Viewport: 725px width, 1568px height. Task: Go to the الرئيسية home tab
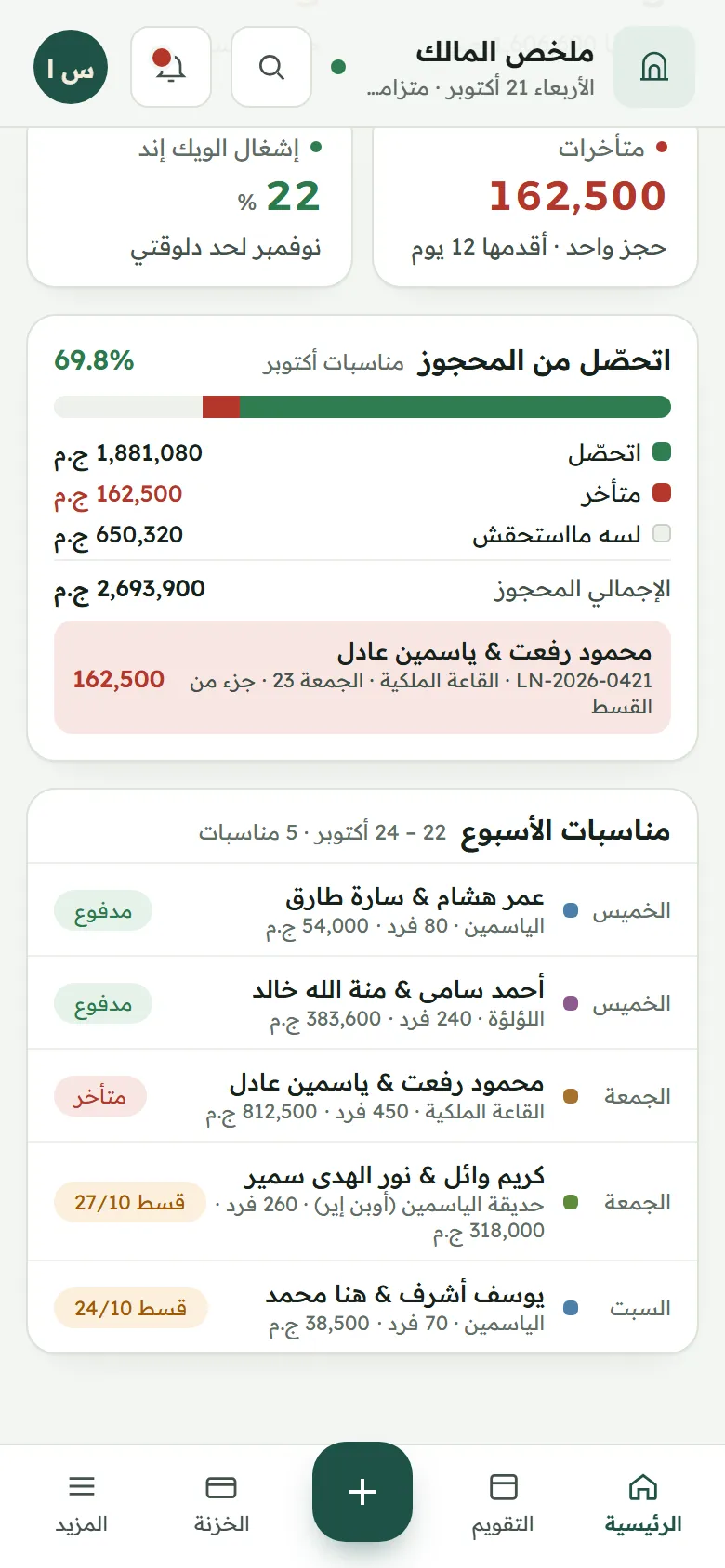click(643, 1503)
